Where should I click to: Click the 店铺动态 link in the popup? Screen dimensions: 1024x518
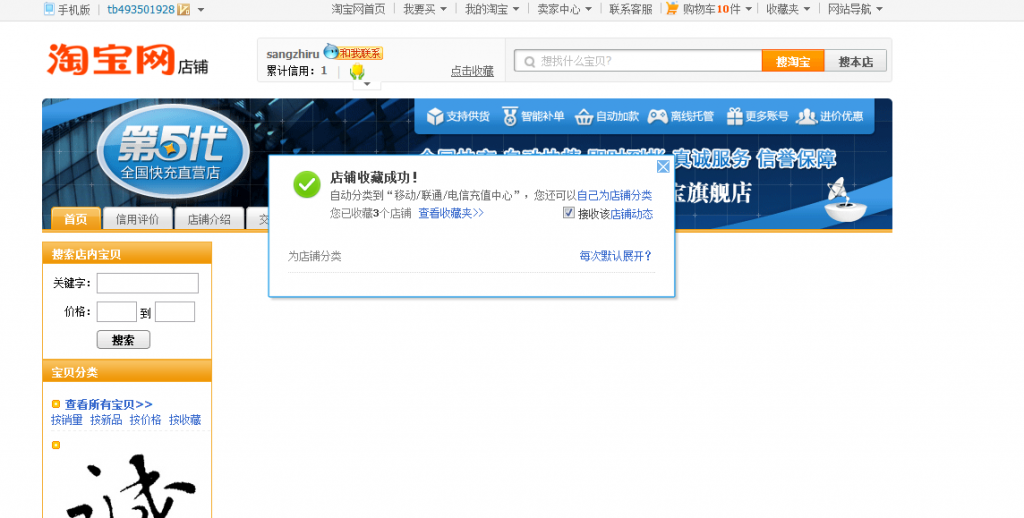[x=632, y=214]
